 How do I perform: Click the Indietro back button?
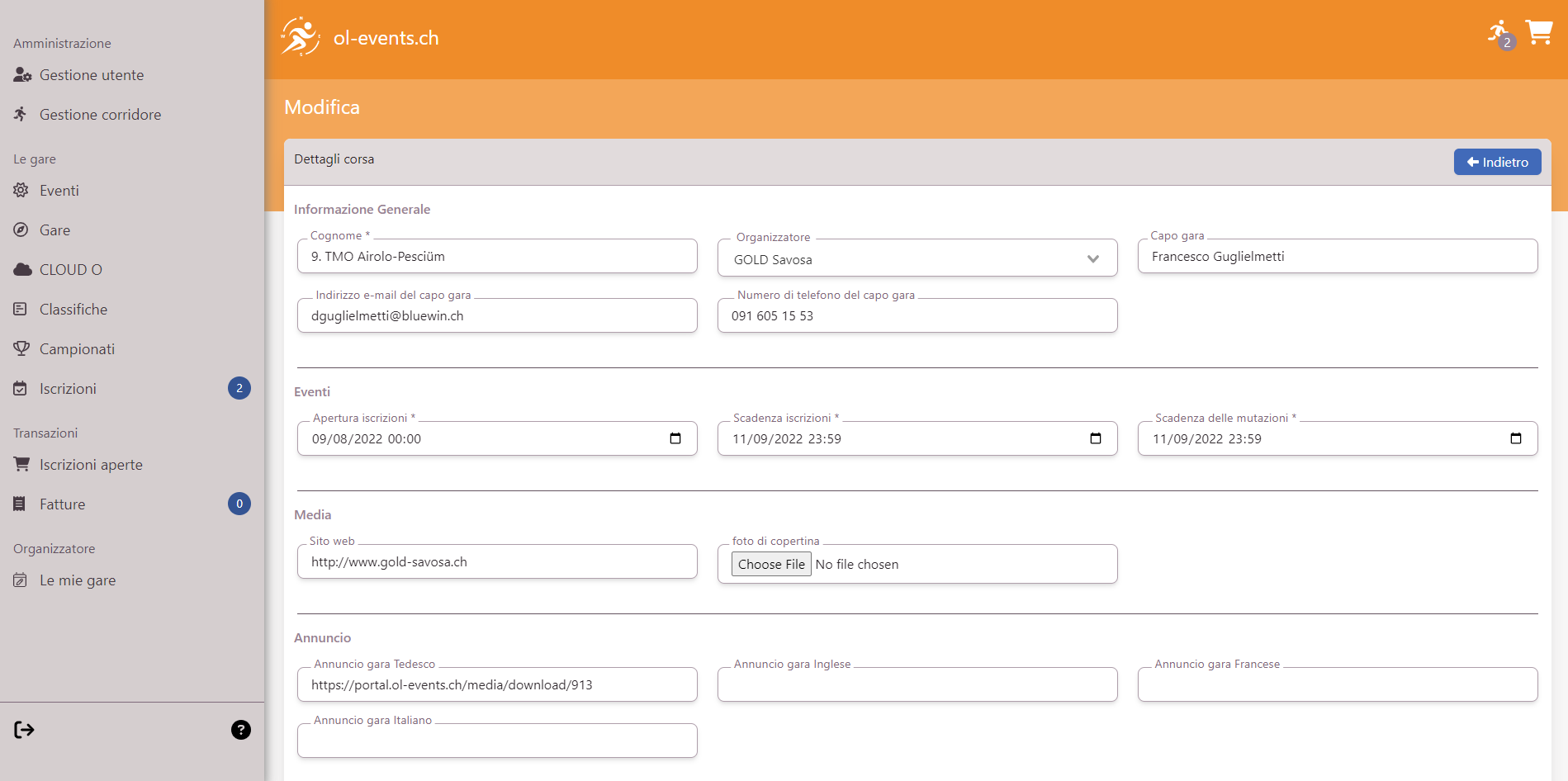(1497, 162)
